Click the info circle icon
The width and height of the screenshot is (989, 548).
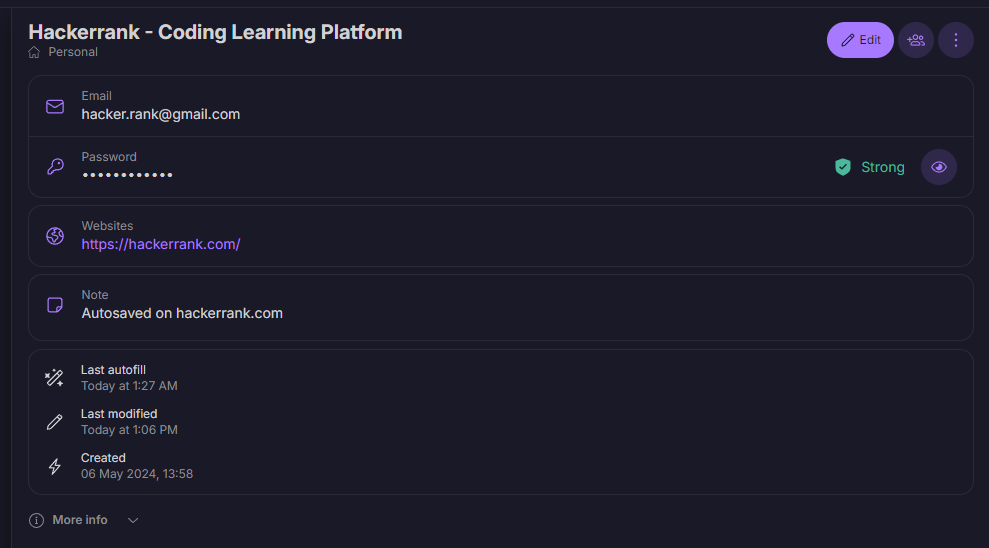click(37, 520)
